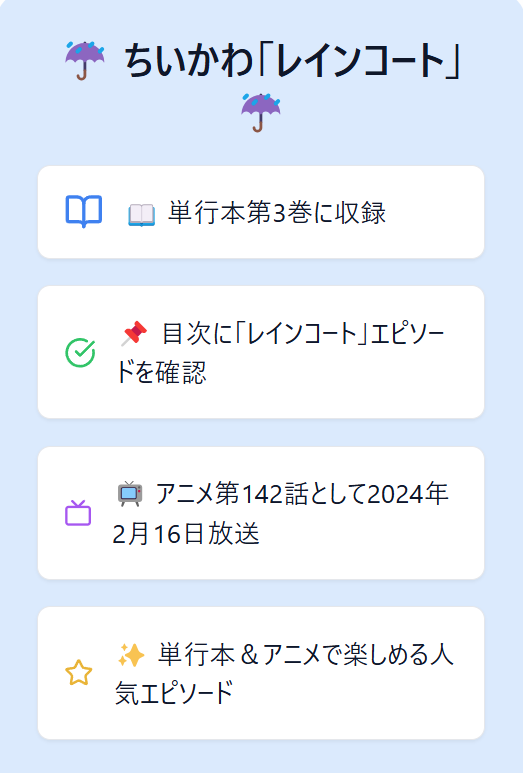Viewport: 523px width, 773px height.
Task: Click the title ちいかわ「レインコート」
Action: pos(292,61)
